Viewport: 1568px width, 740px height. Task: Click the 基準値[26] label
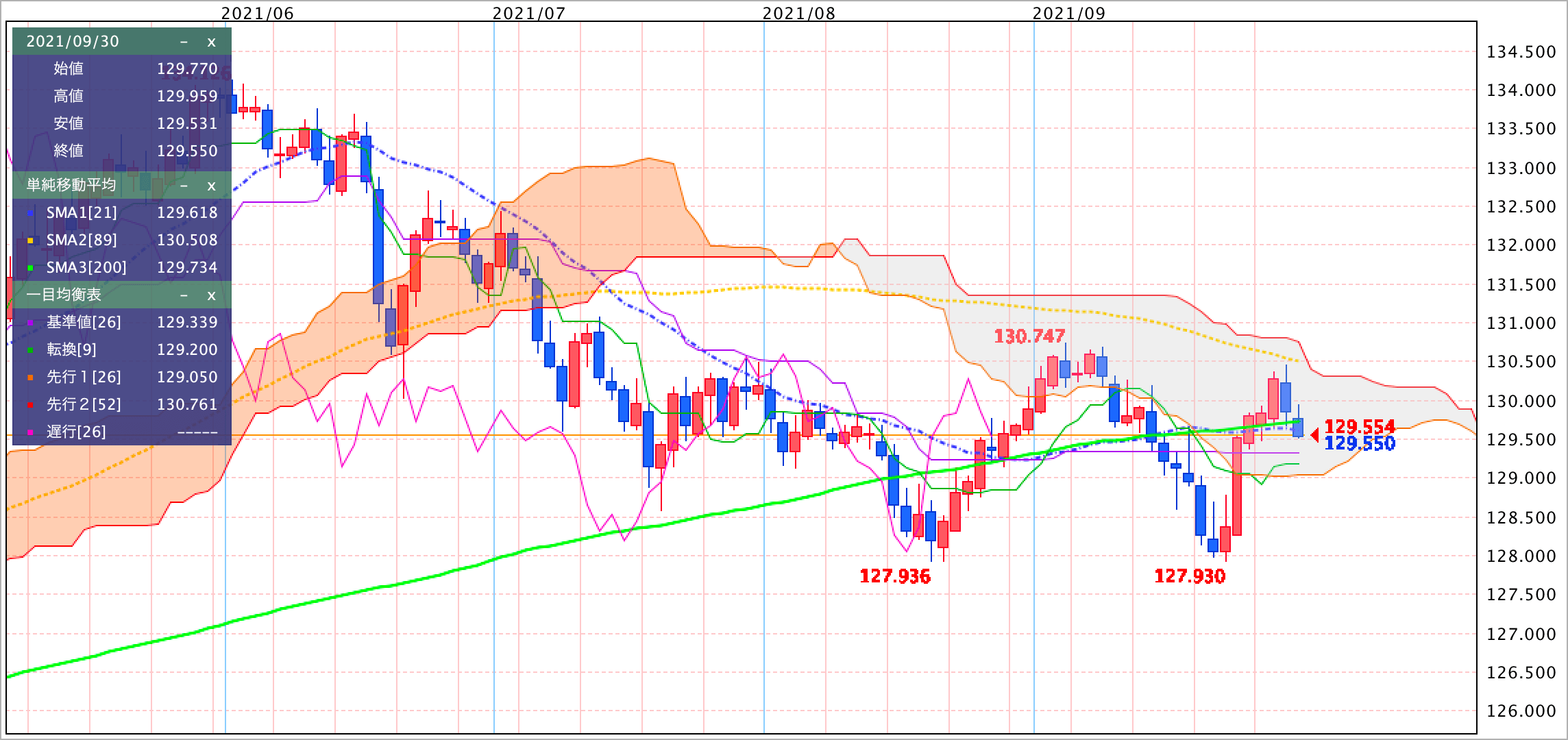[84, 322]
